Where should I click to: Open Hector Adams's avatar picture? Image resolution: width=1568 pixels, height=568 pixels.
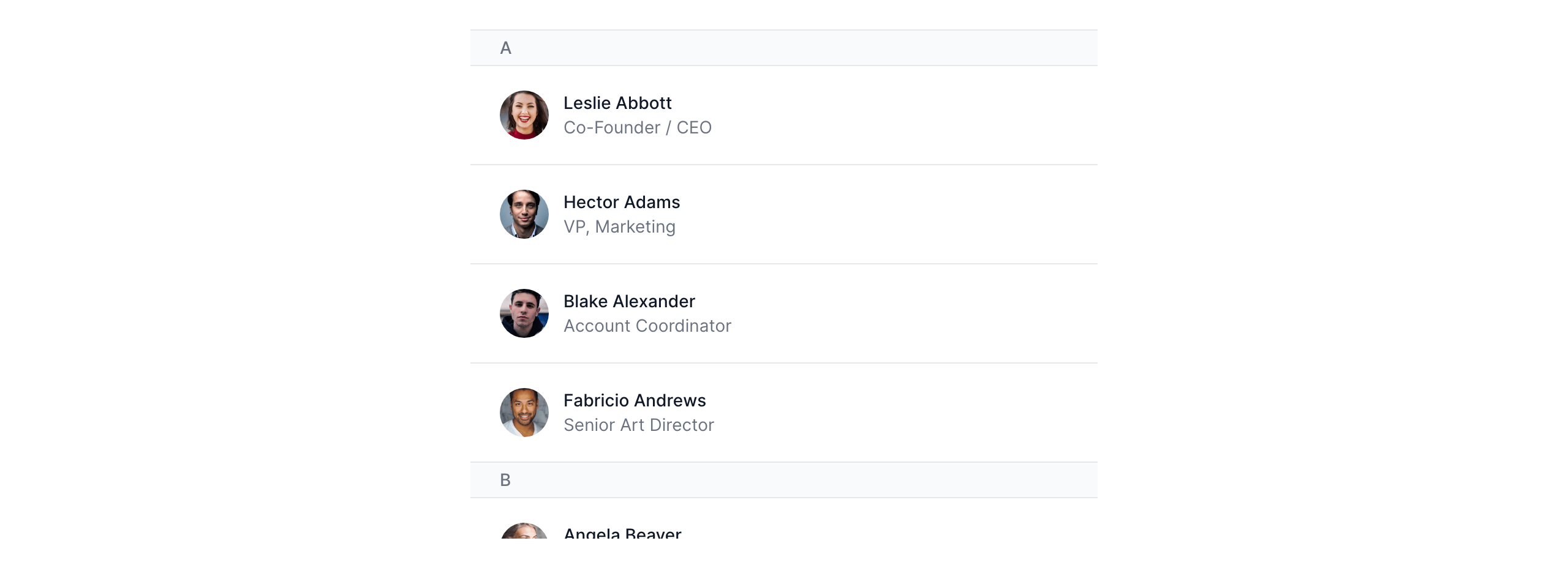coord(524,214)
